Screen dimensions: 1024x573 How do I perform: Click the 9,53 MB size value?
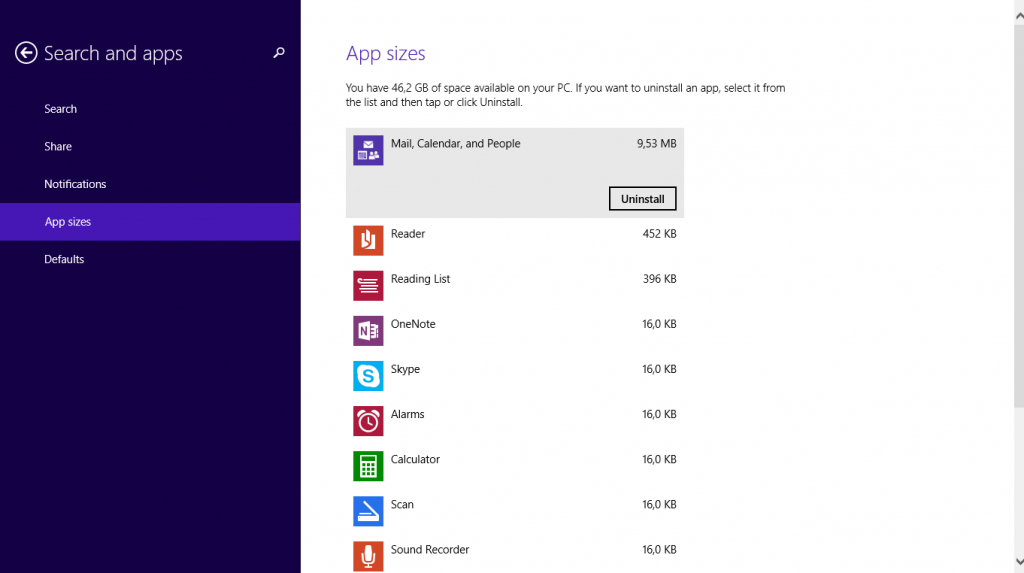click(x=656, y=144)
